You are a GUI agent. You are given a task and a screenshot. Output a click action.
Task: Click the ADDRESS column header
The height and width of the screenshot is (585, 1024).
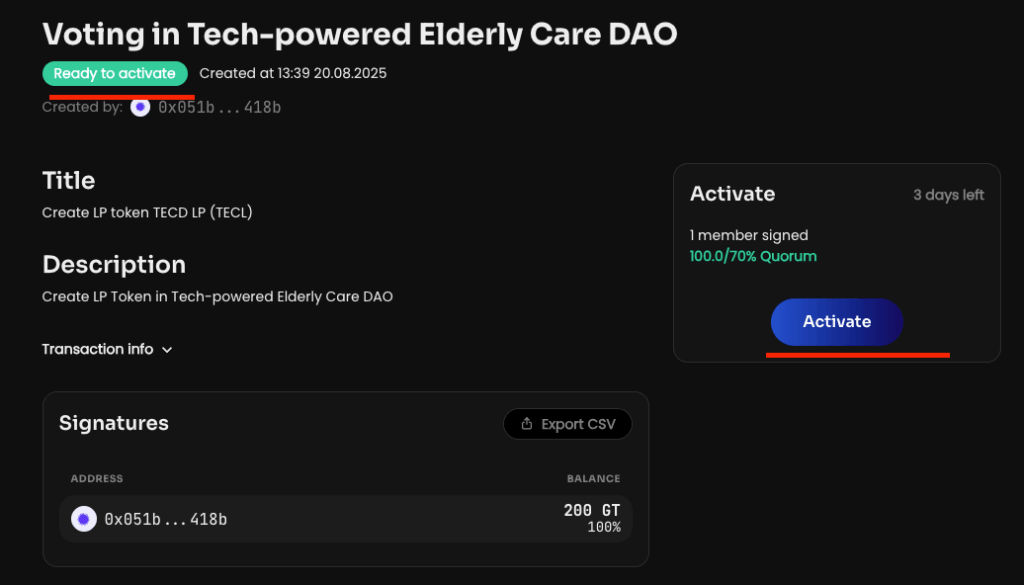[x=97, y=479]
